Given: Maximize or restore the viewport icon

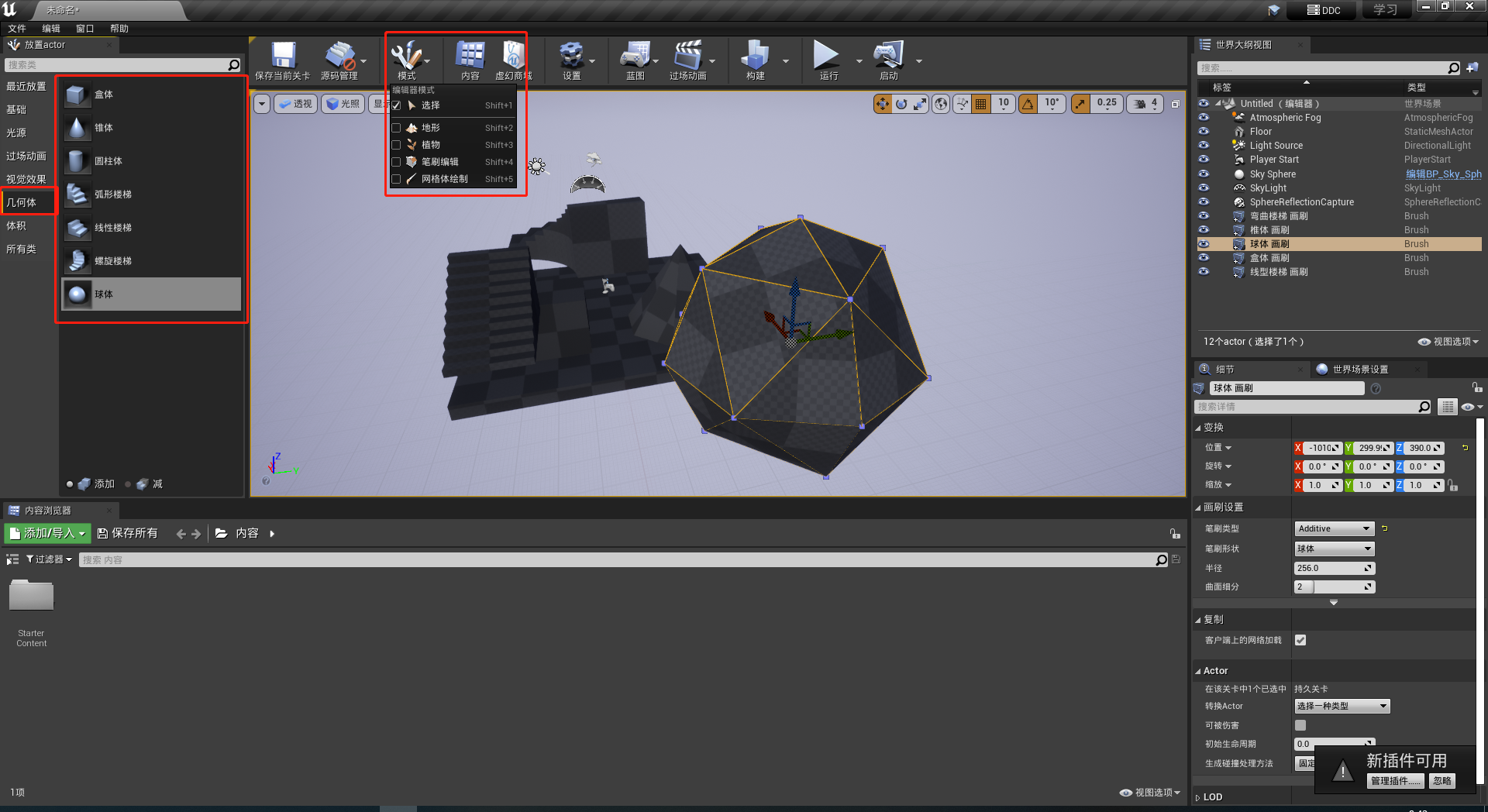Looking at the screenshot, I should pyautogui.click(x=1175, y=104).
